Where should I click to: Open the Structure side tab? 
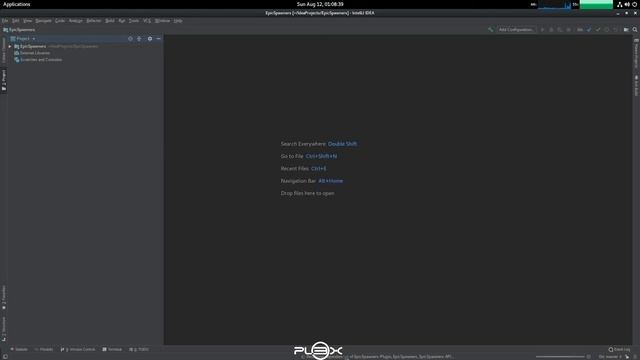tap(4, 329)
